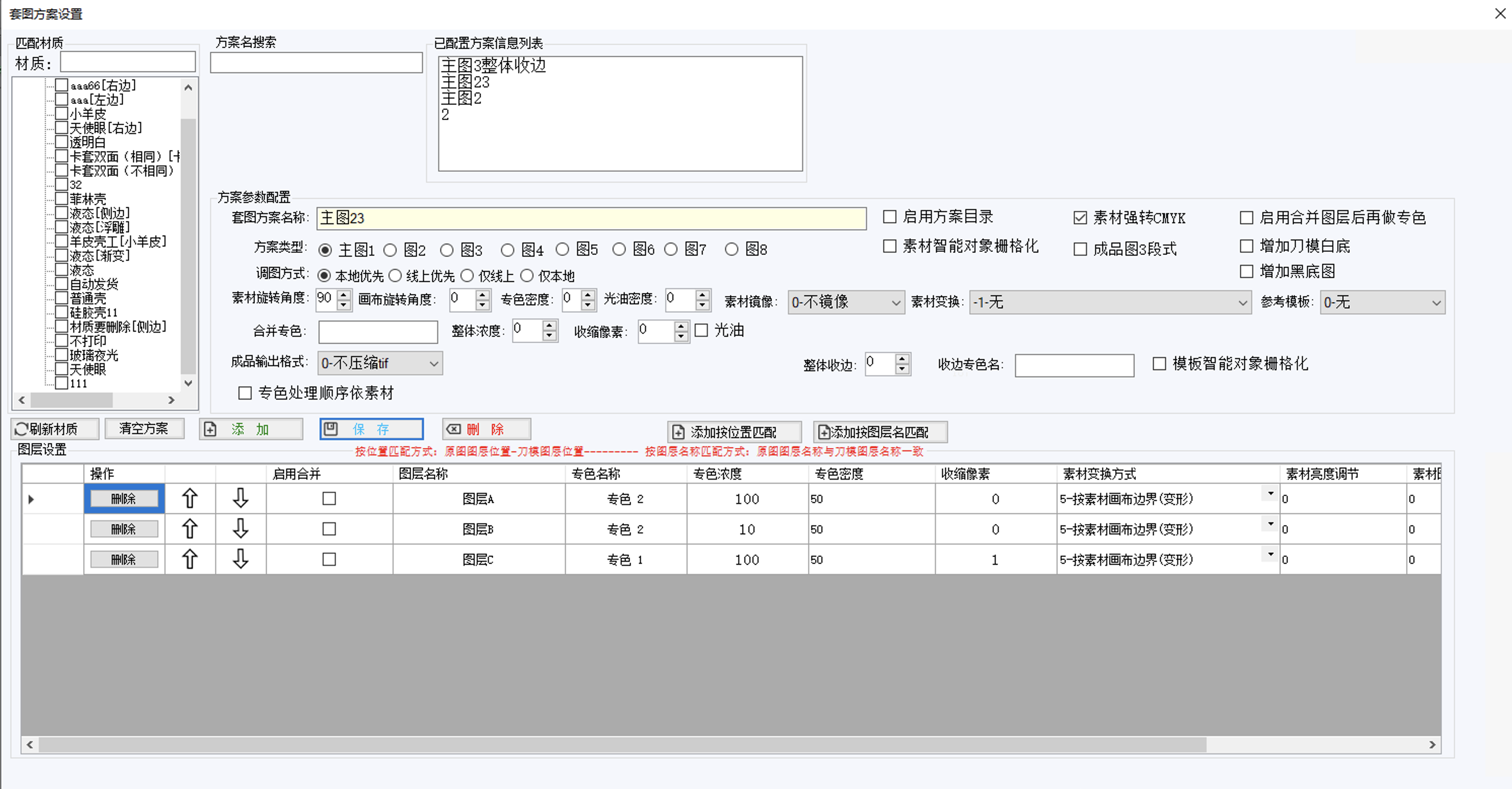Click the 保存 save disk icon
The image size is (1512, 789).
331,428
